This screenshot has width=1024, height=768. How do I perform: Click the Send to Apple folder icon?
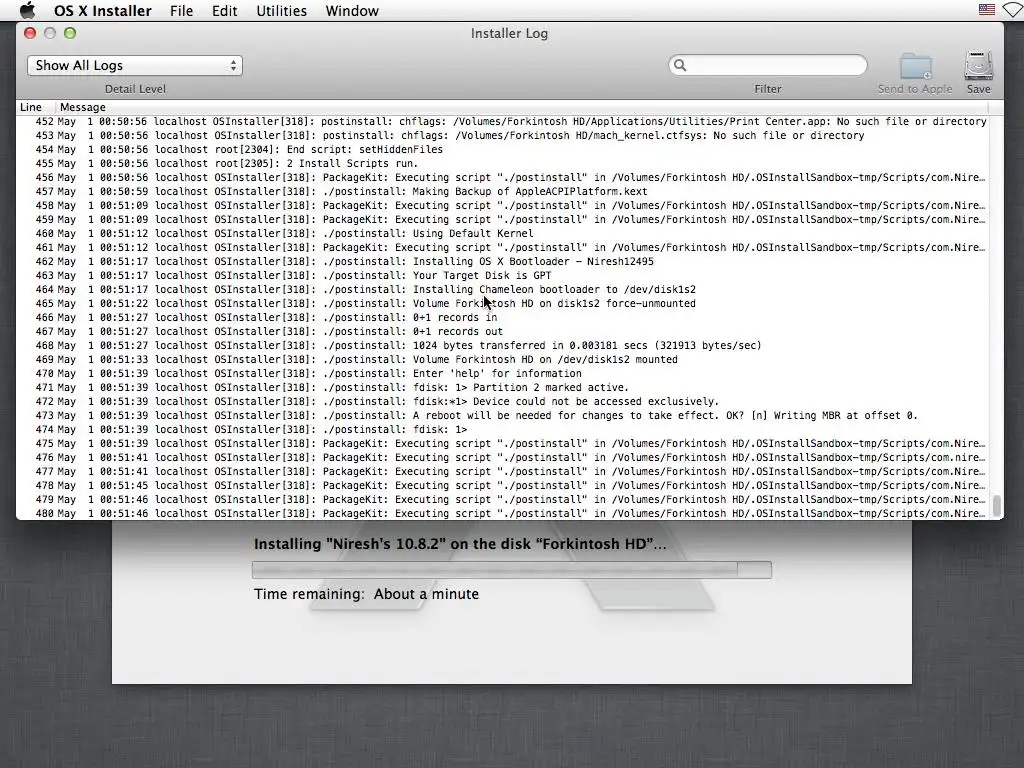[x=915, y=66]
